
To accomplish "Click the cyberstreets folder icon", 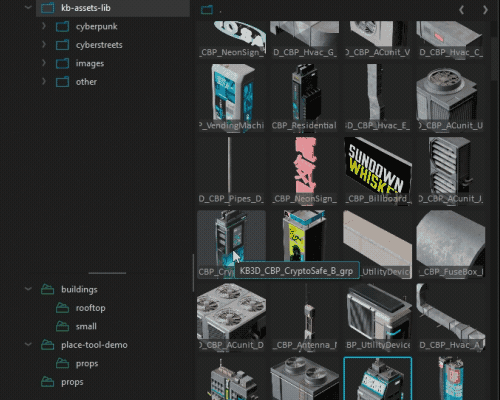I will pyautogui.click(x=62, y=45).
